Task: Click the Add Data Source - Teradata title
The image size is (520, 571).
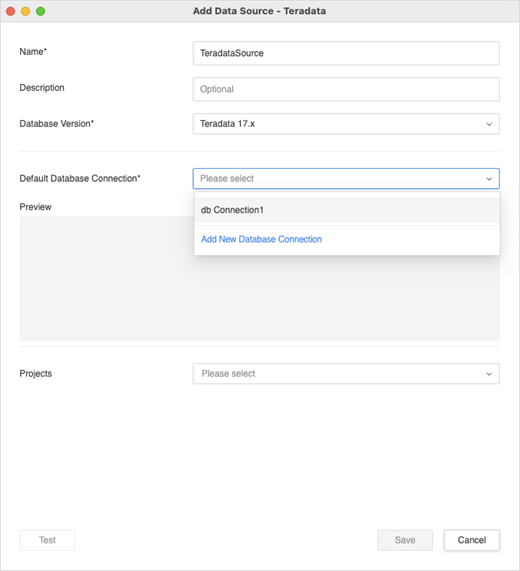Action: [x=259, y=11]
